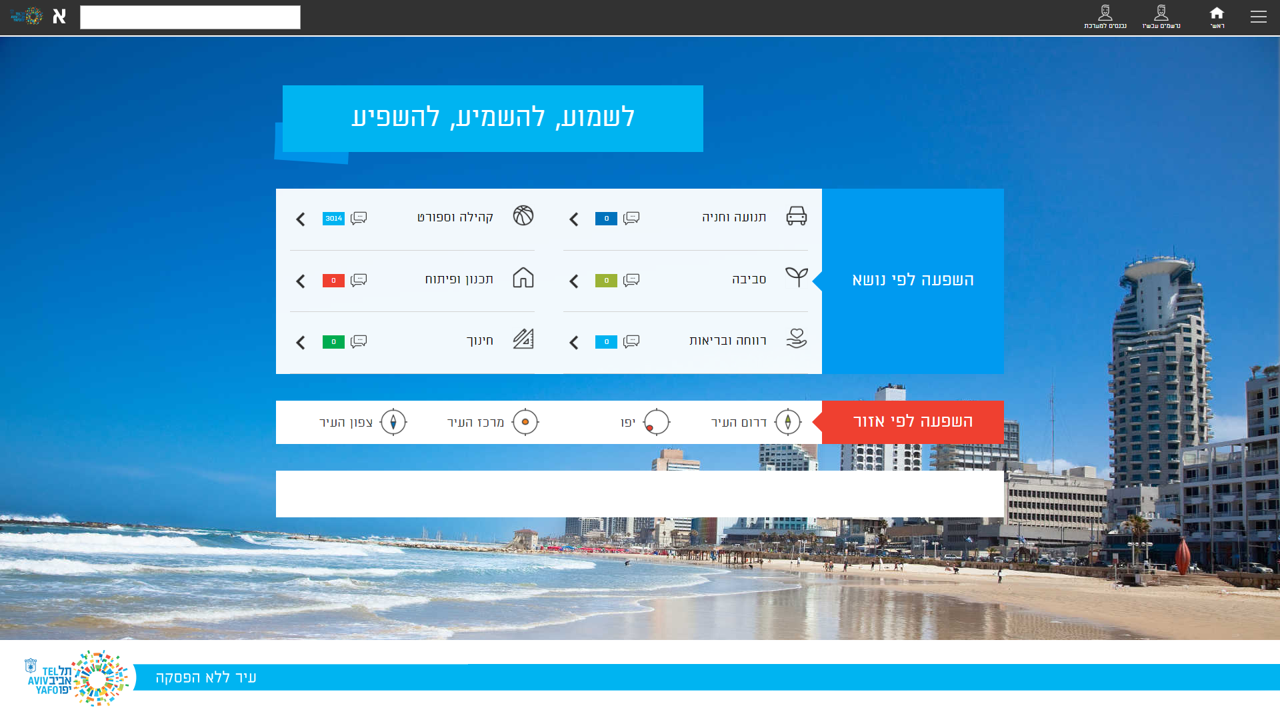1280x720 pixels.
Task: Click the compass icon for city center
Action: [x=525, y=422]
